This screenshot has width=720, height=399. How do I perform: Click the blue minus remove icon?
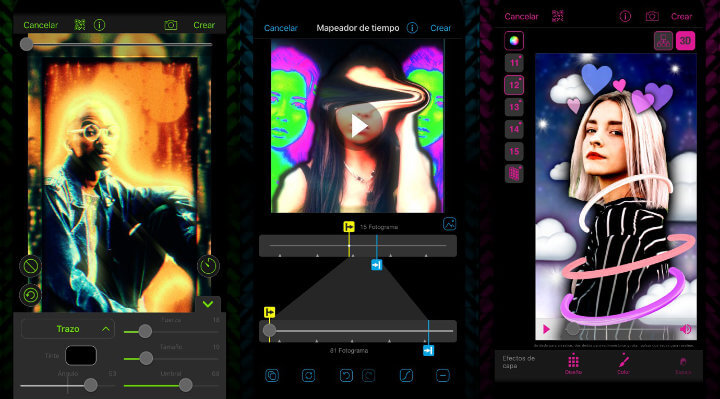[x=443, y=376]
